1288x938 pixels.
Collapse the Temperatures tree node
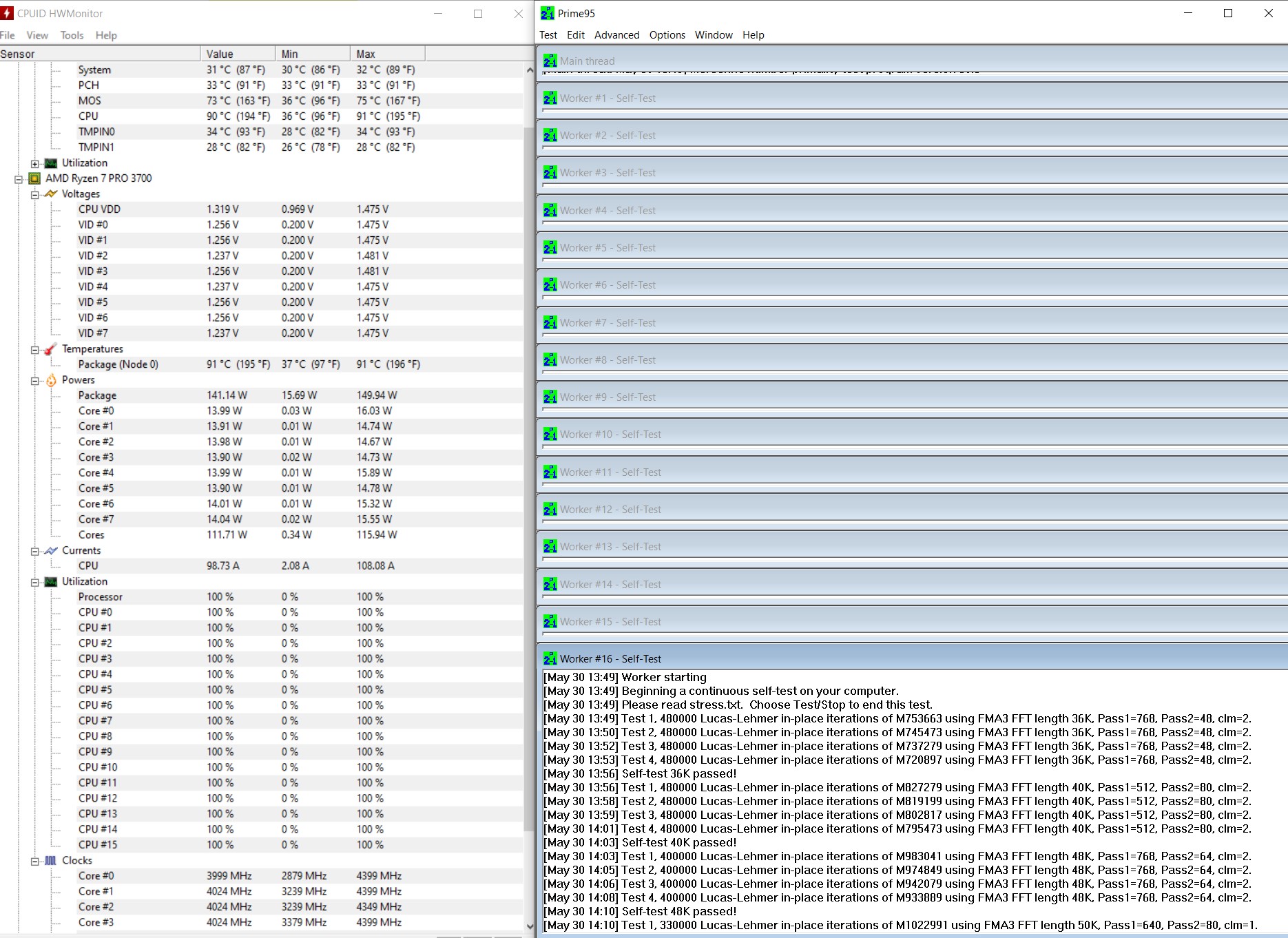click(x=34, y=350)
